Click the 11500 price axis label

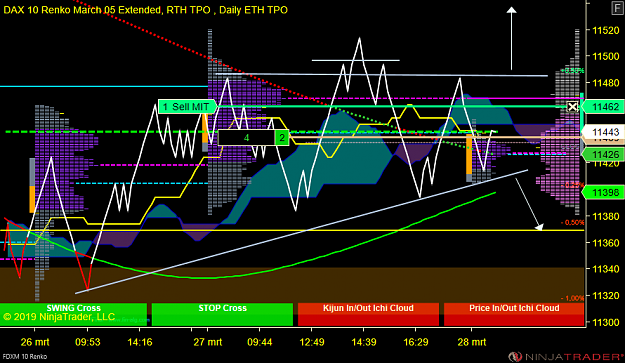click(x=606, y=57)
